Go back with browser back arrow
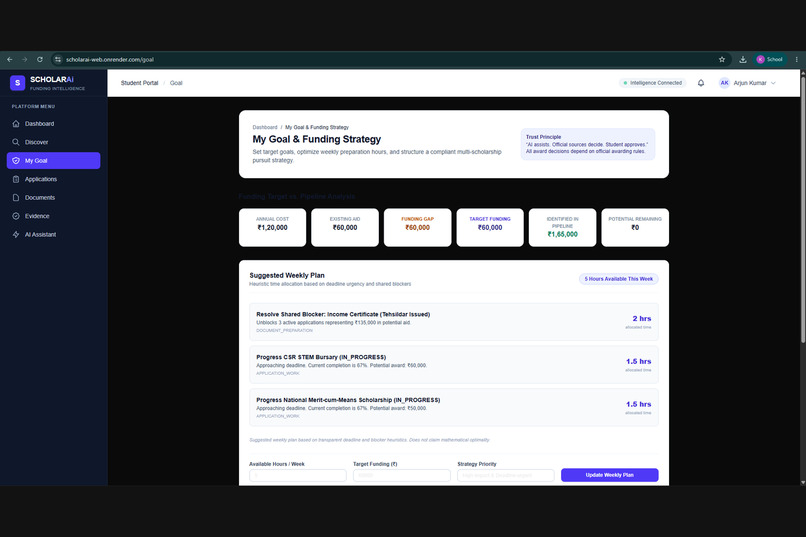 pyautogui.click(x=10, y=60)
